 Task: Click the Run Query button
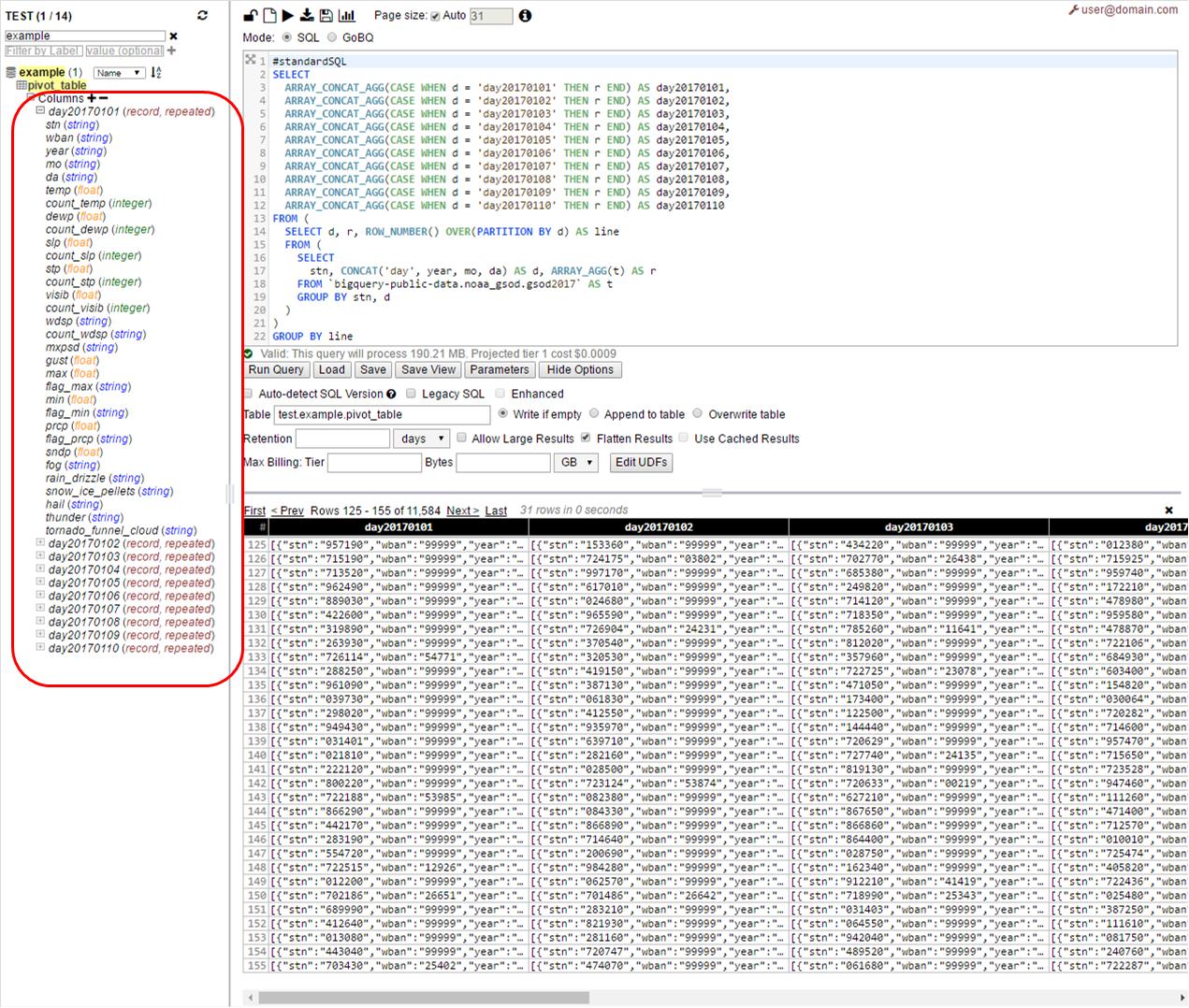click(276, 370)
